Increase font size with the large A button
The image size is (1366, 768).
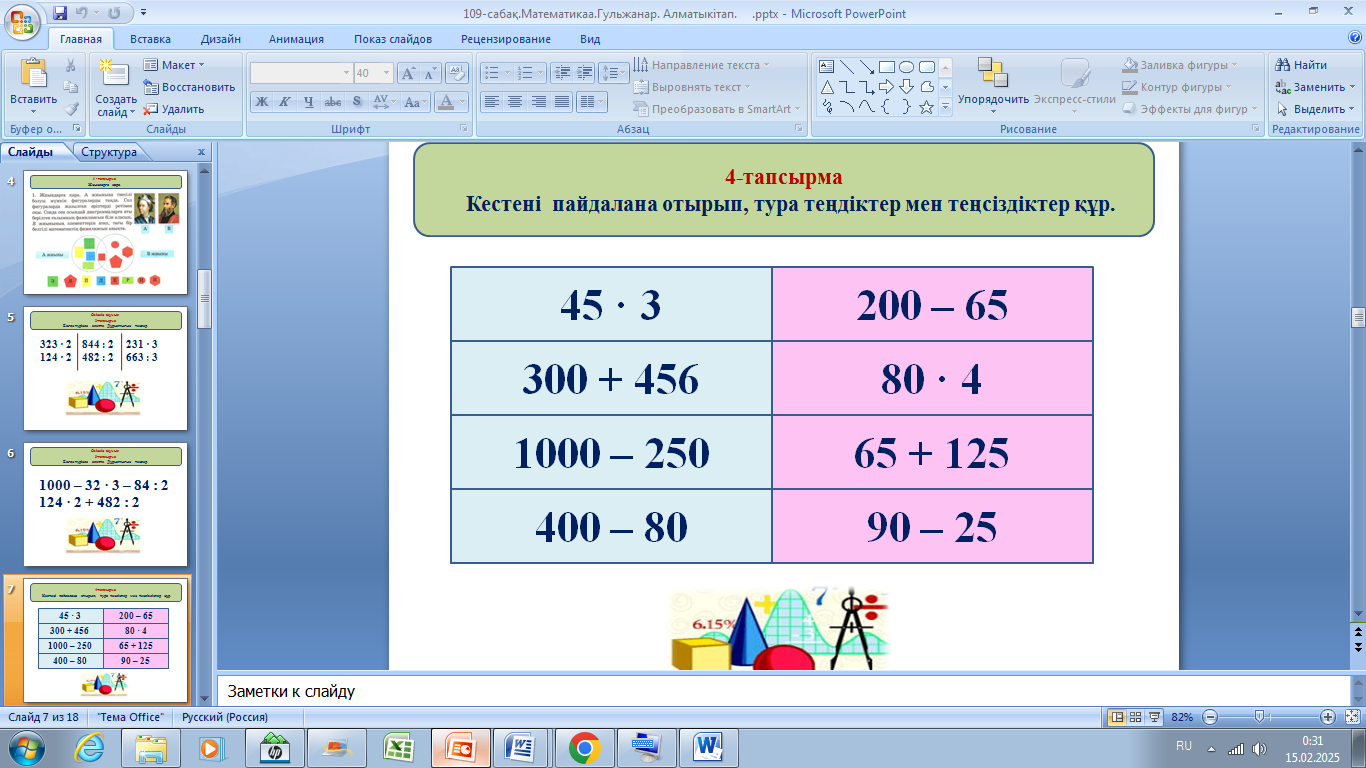coord(408,73)
